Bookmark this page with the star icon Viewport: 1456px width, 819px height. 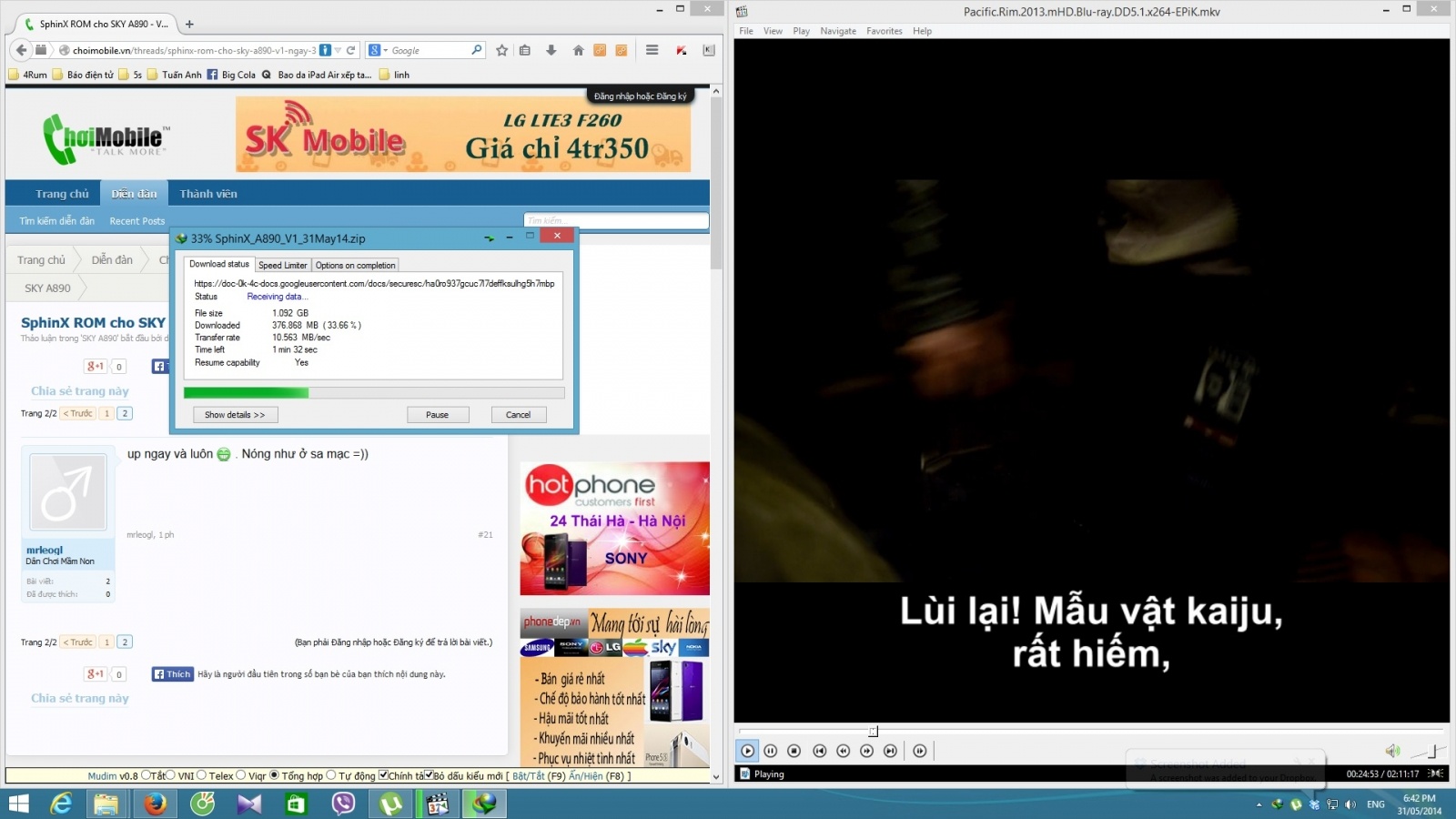[x=501, y=50]
